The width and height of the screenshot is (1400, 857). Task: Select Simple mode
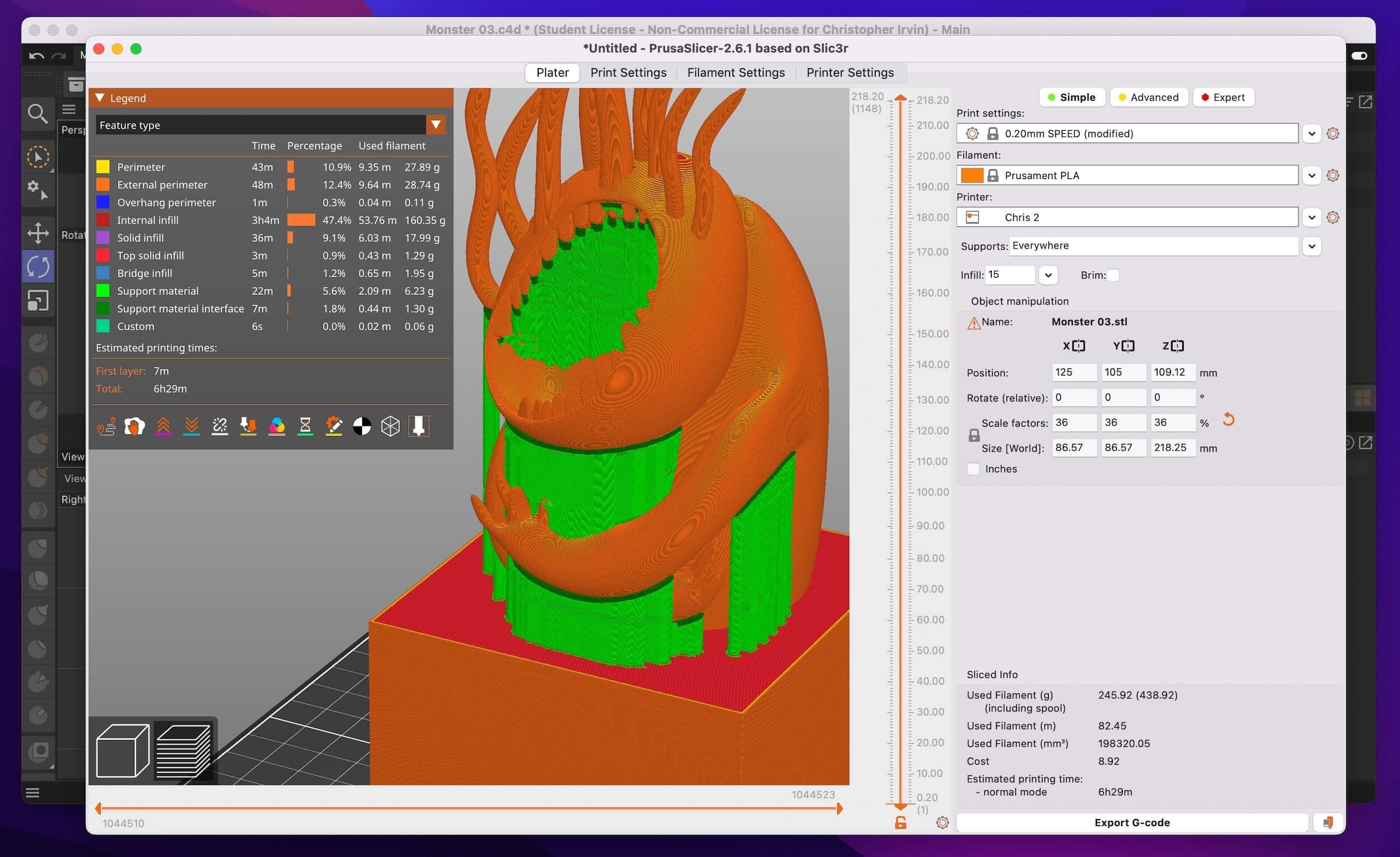1072,97
